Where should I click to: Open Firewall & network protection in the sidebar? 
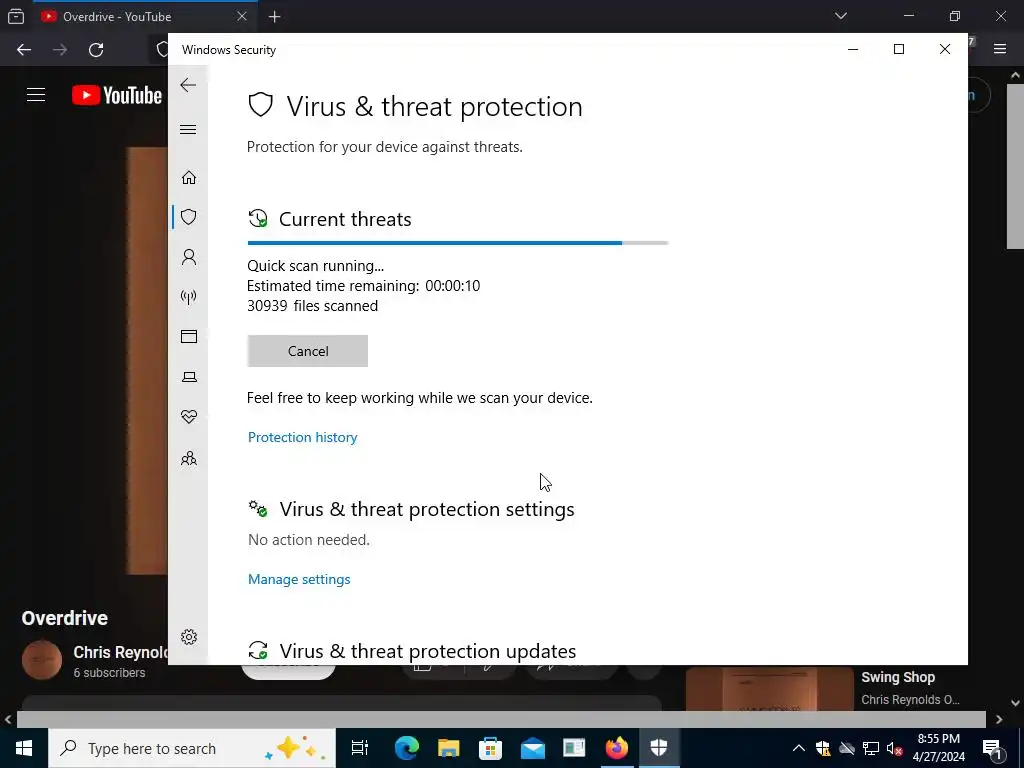click(189, 297)
